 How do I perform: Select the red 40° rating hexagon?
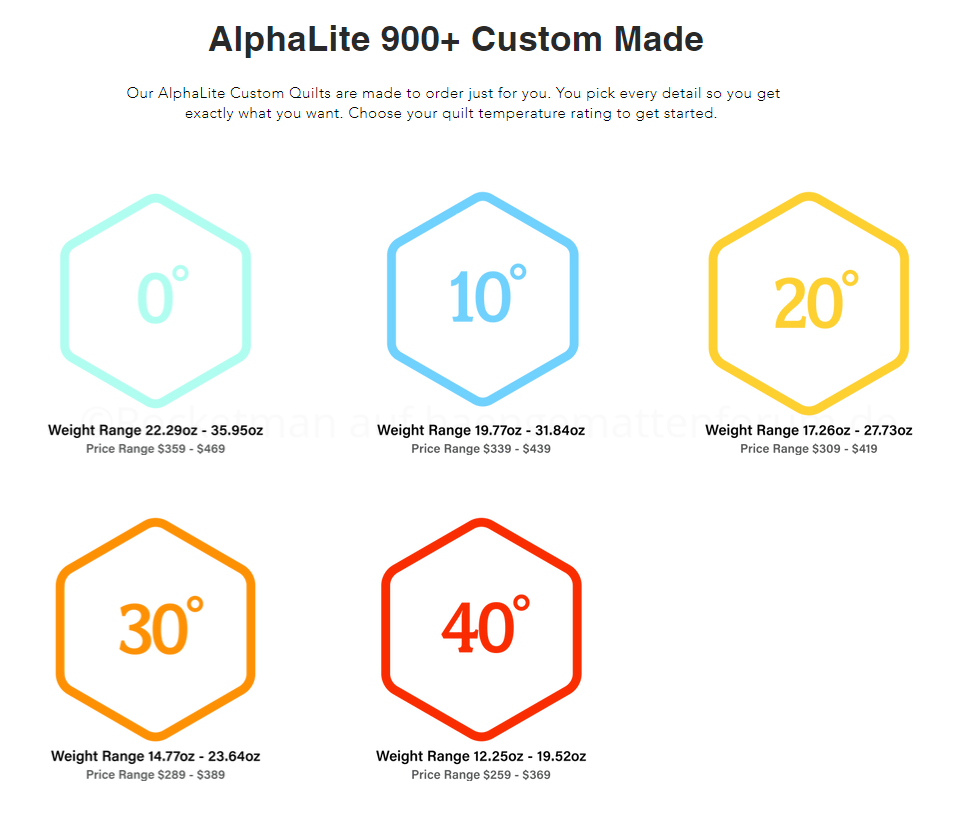point(481,627)
